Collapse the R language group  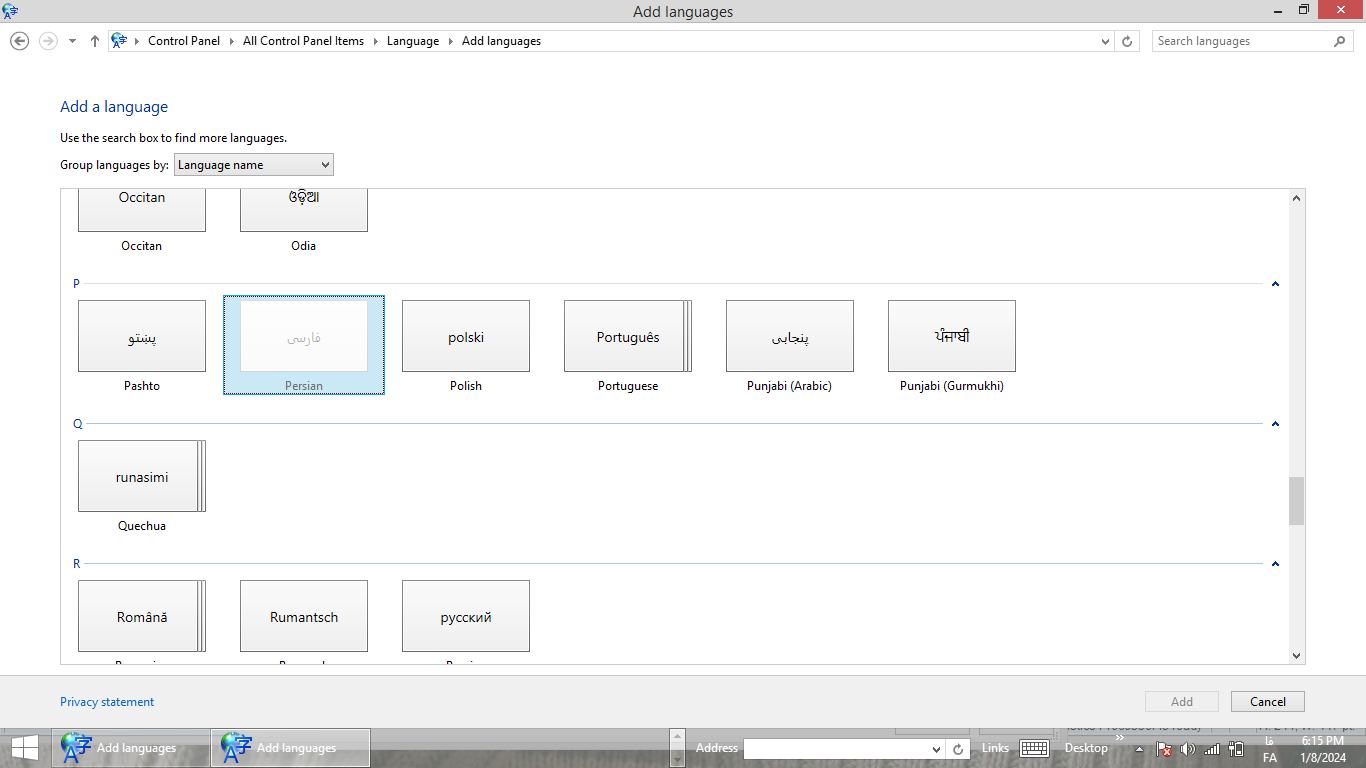click(1275, 564)
